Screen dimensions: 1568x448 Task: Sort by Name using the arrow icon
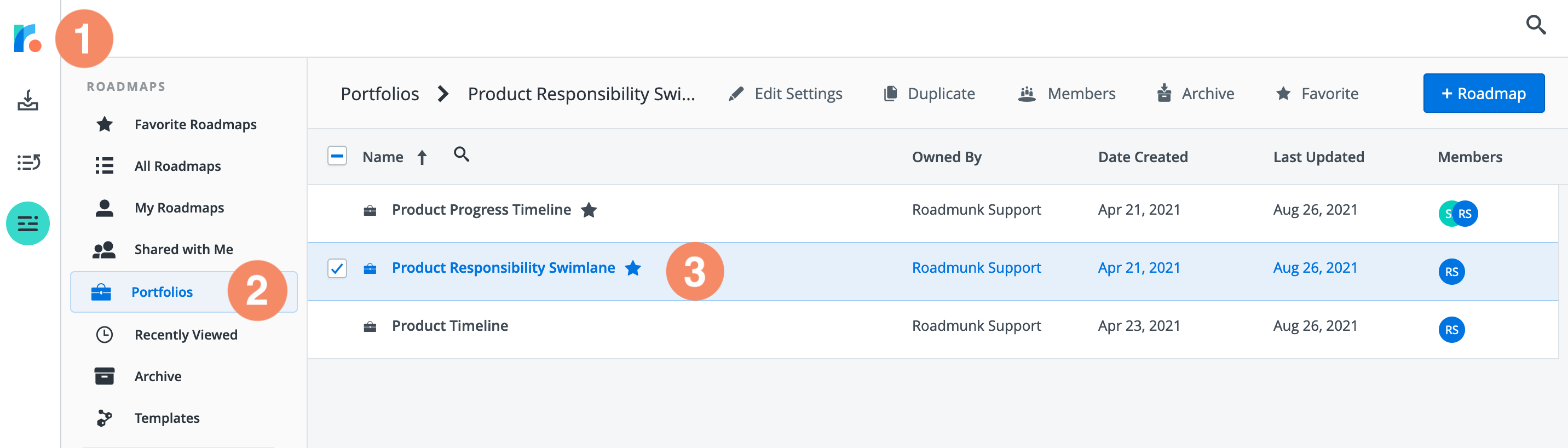click(422, 158)
